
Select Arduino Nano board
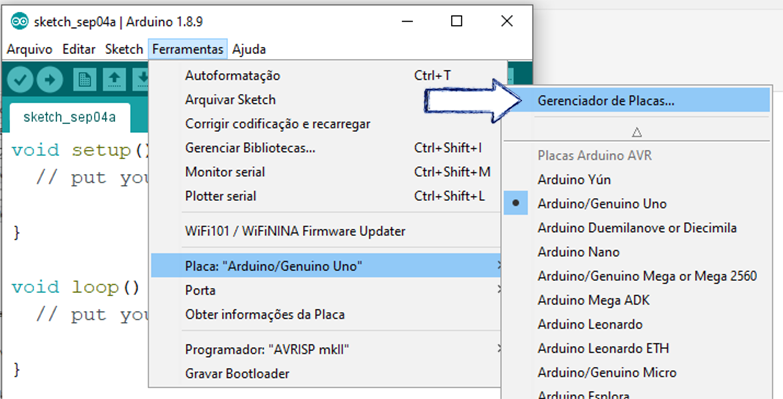637,252
